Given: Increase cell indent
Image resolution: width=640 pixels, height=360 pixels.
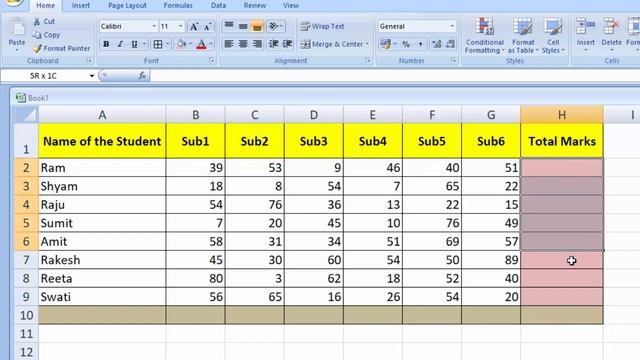Looking at the screenshot, I should [x=288, y=44].
